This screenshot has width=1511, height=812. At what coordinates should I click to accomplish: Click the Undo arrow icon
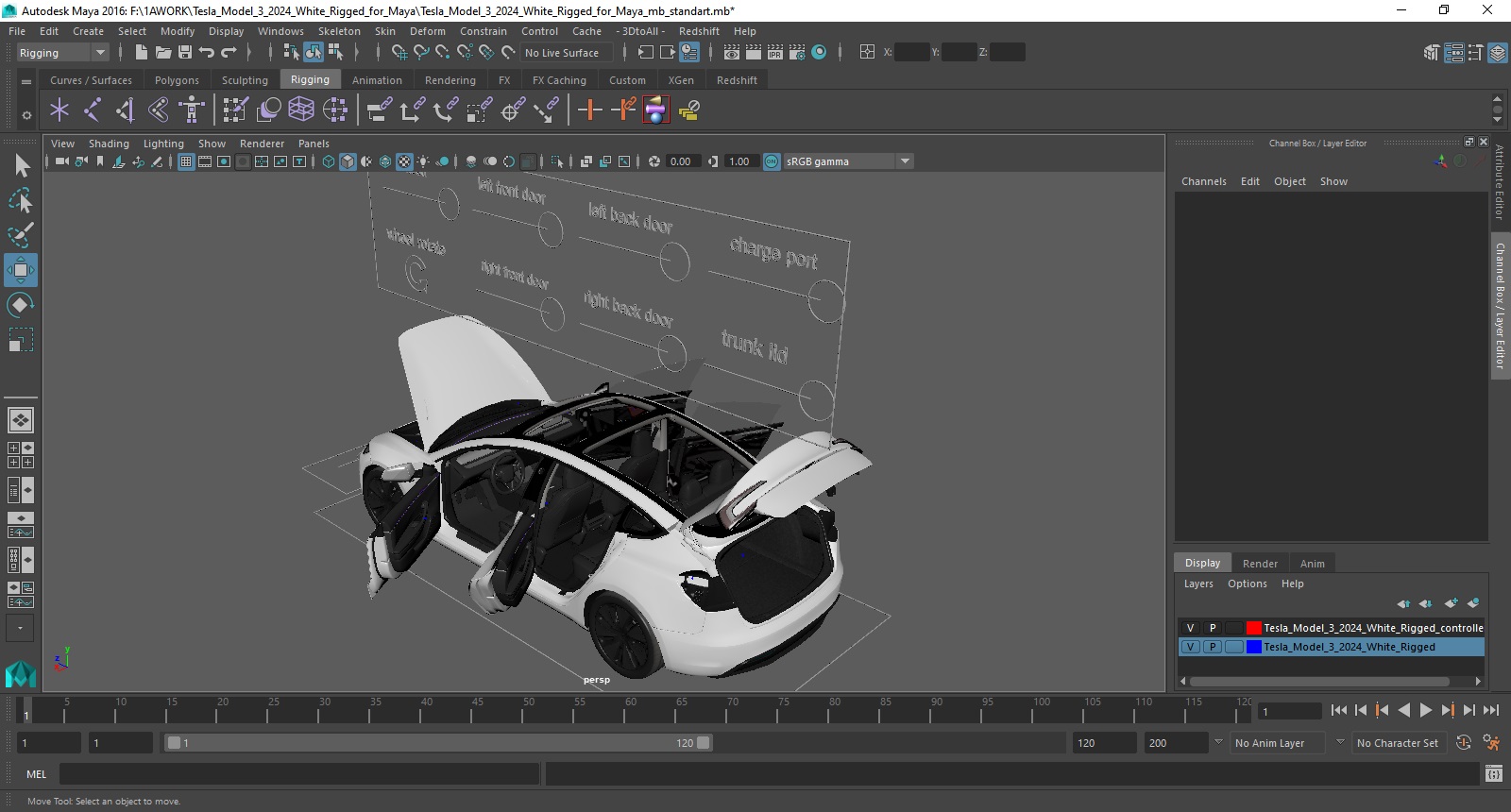tap(207, 53)
